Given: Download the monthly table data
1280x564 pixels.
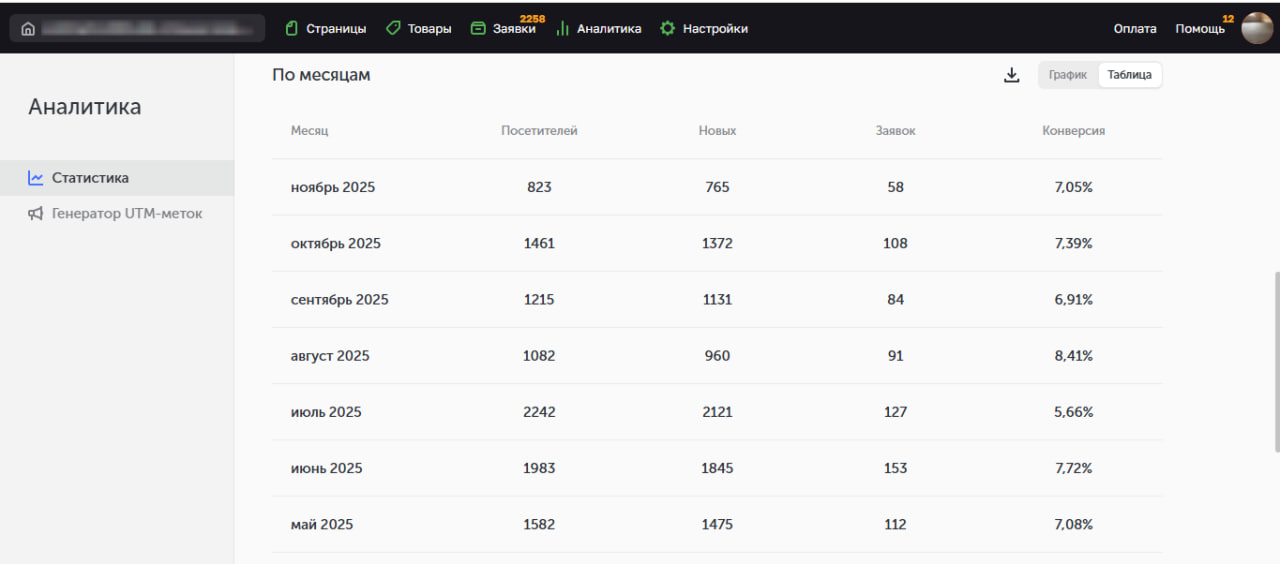Looking at the screenshot, I should (x=1012, y=75).
